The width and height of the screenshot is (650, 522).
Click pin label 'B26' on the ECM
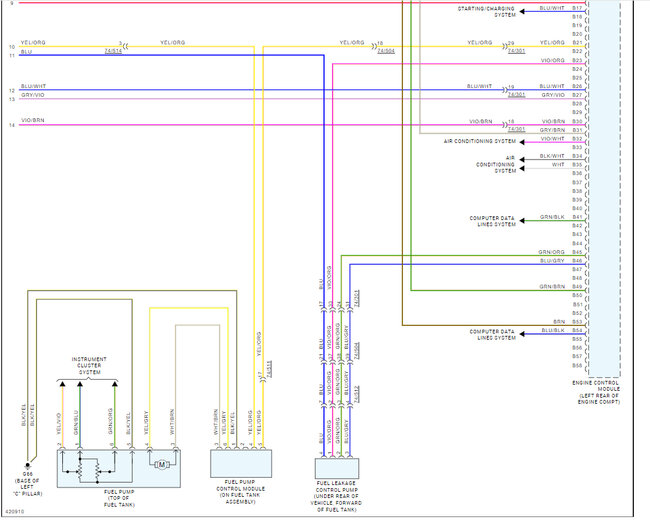coord(577,86)
